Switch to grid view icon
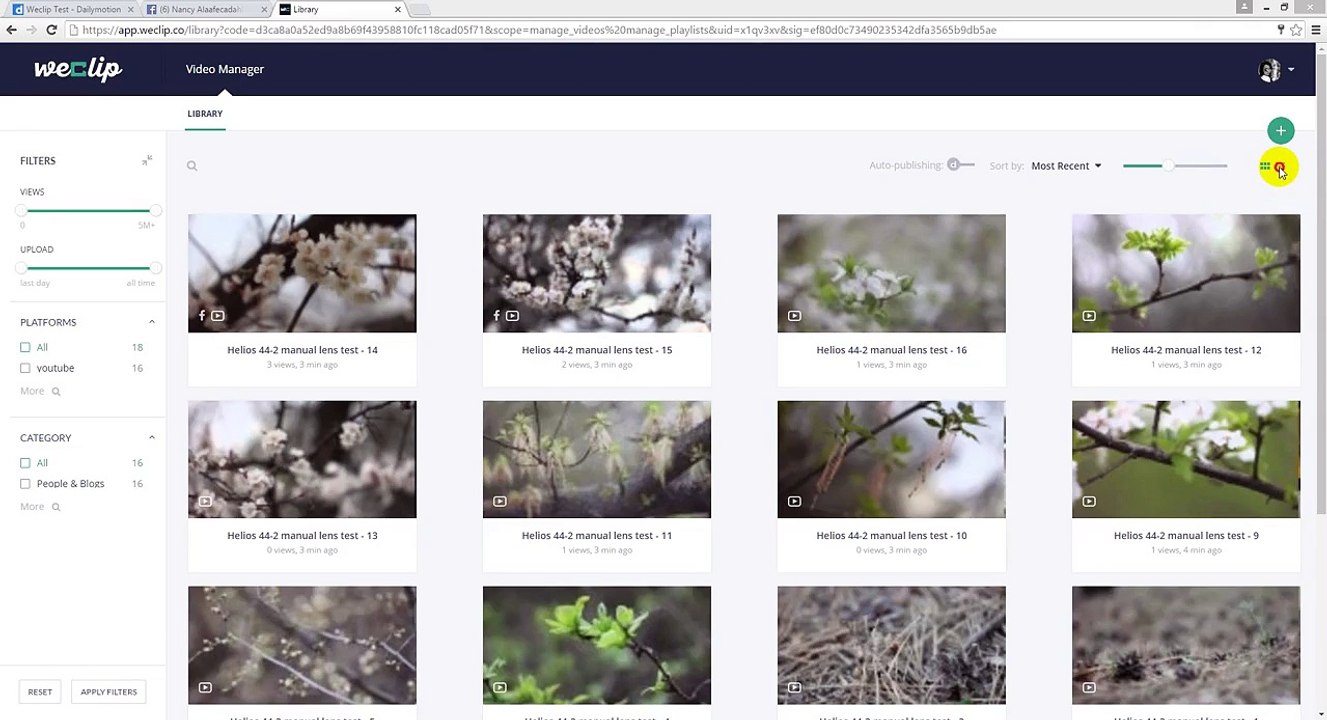Image resolution: width=1327 pixels, height=720 pixels. coord(1265,167)
